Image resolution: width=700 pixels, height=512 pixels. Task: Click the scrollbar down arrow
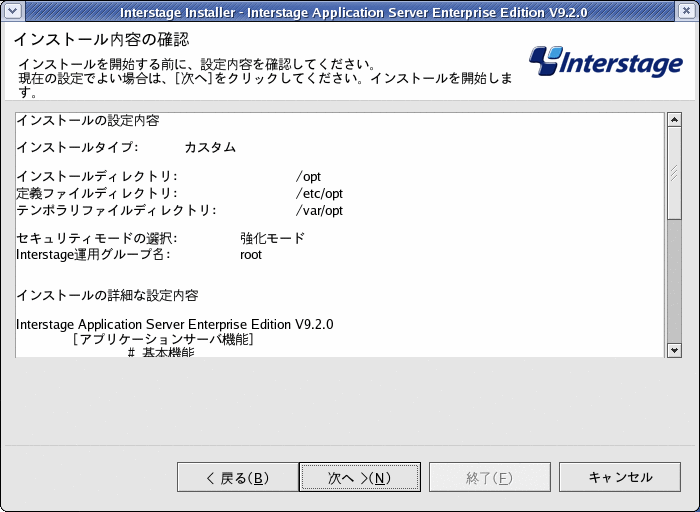click(x=674, y=350)
